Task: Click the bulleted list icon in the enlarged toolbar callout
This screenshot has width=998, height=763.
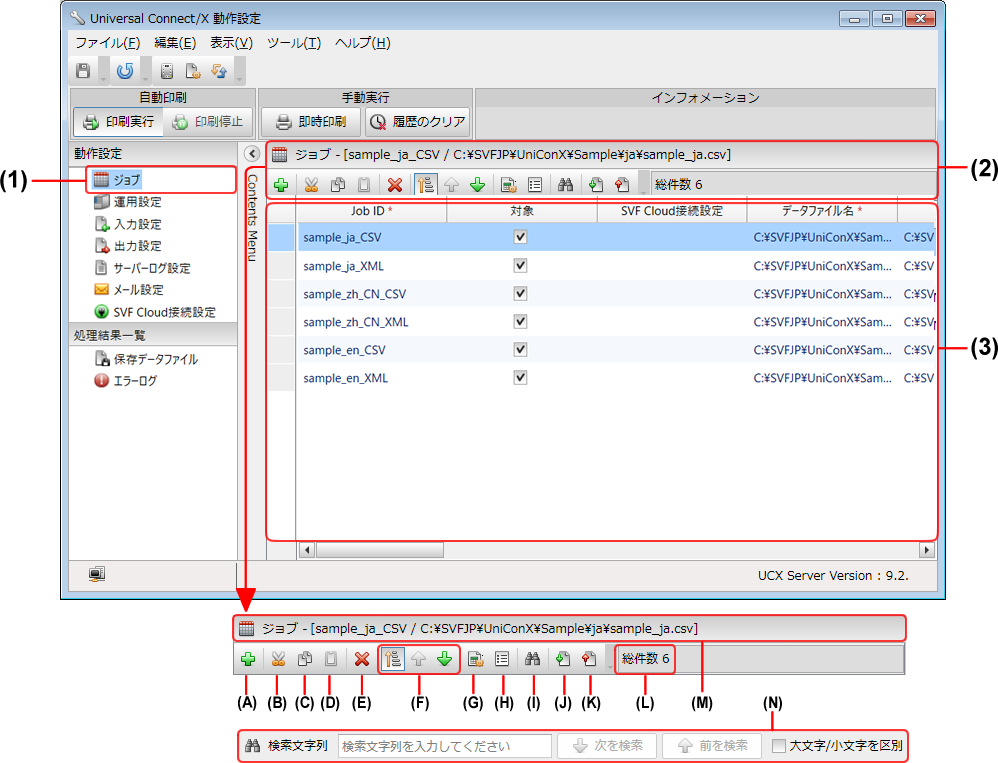Action: [502, 659]
